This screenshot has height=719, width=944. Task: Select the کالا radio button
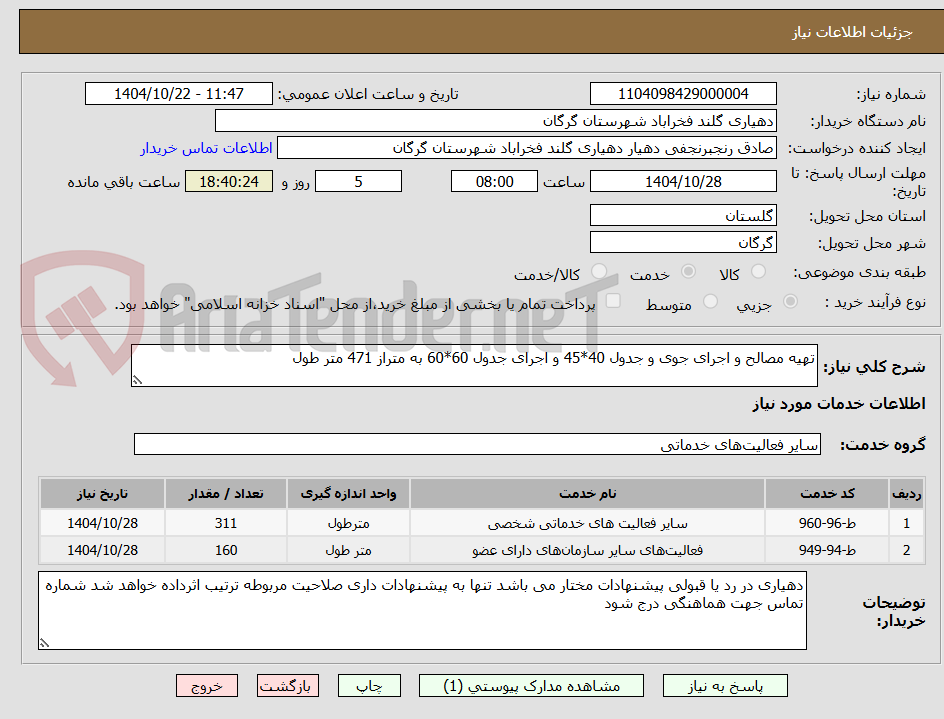point(759,272)
